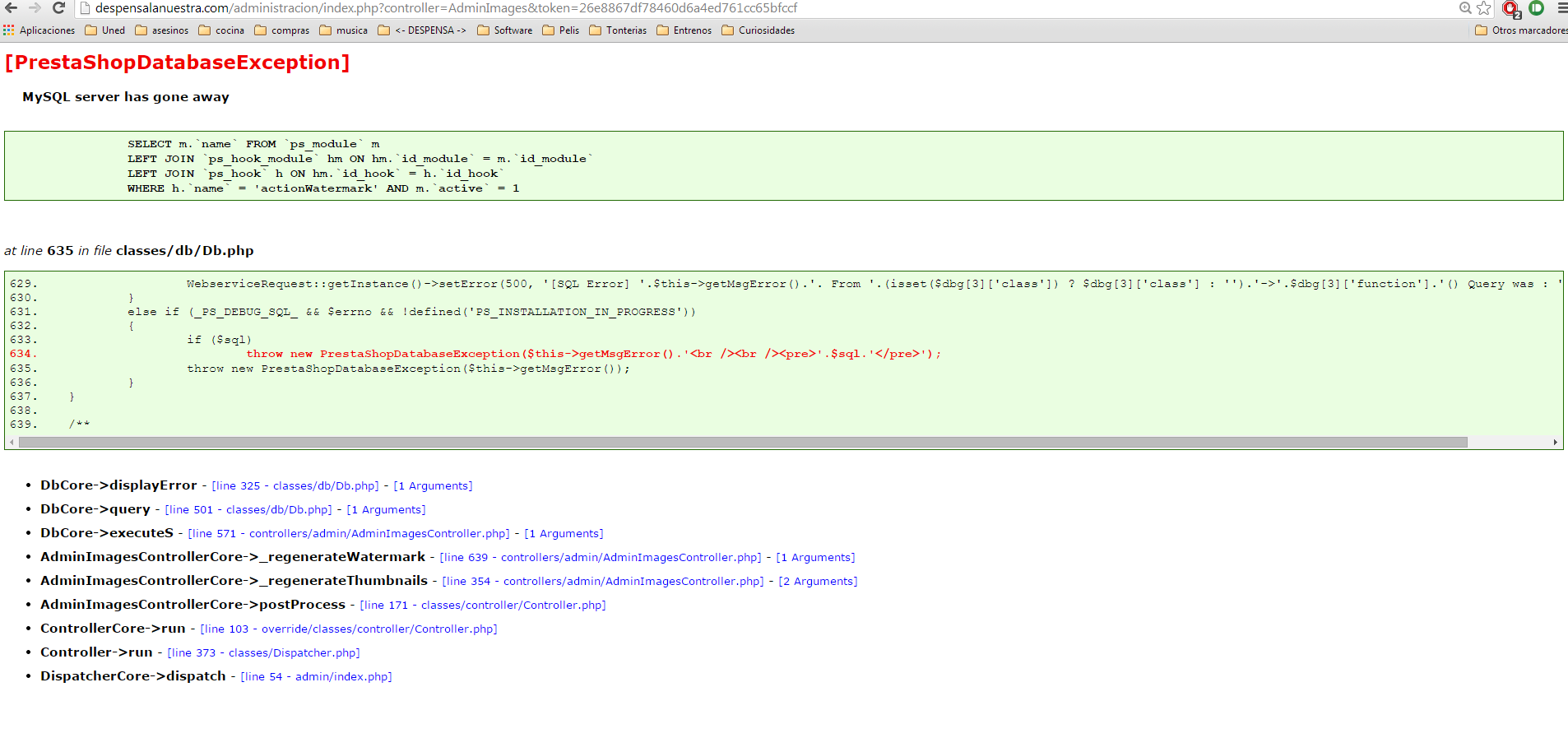Expand the cocina bookmark folder
The image size is (1568, 738).
[x=221, y=30]
